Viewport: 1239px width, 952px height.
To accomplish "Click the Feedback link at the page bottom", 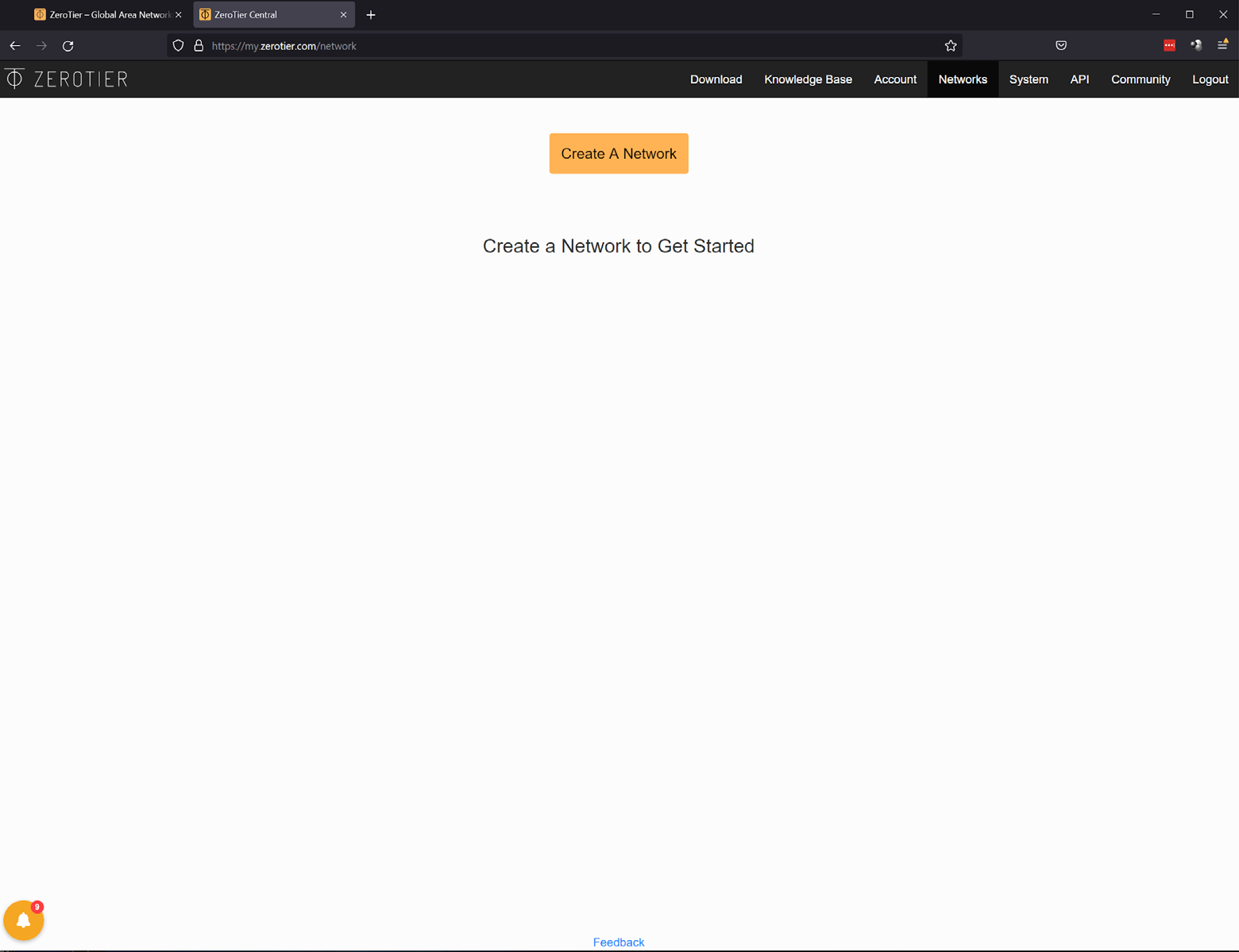I will (619, 942).
